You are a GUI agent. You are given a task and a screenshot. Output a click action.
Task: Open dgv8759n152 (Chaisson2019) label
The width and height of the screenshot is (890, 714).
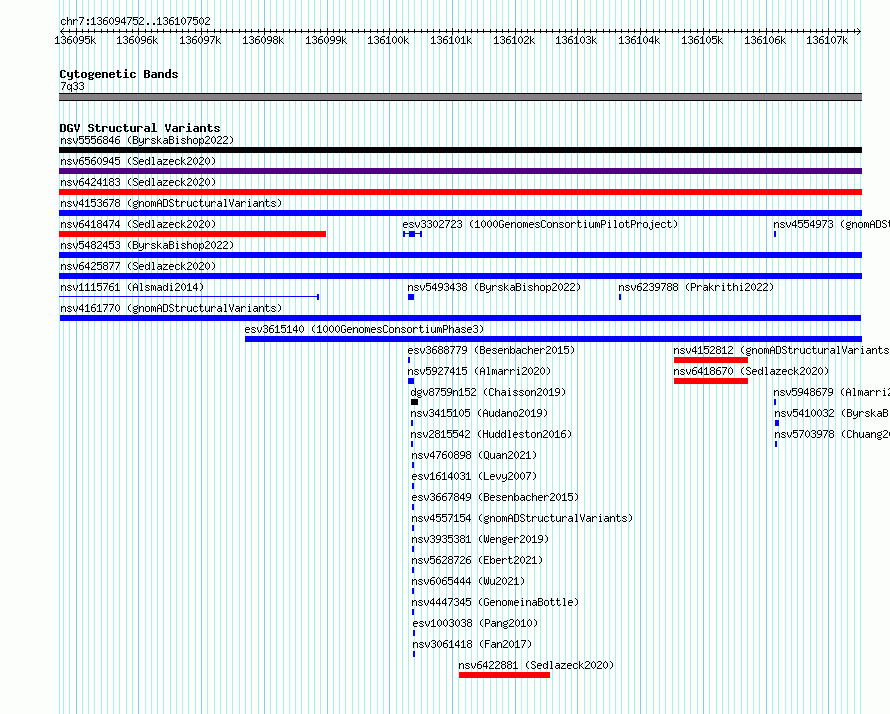tap(488, 392)
